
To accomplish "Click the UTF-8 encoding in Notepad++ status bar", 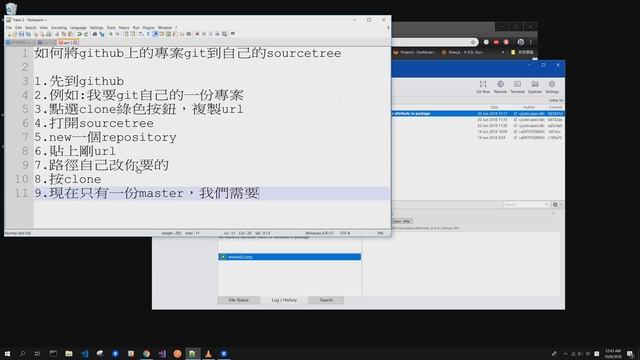I will [345, 233].
